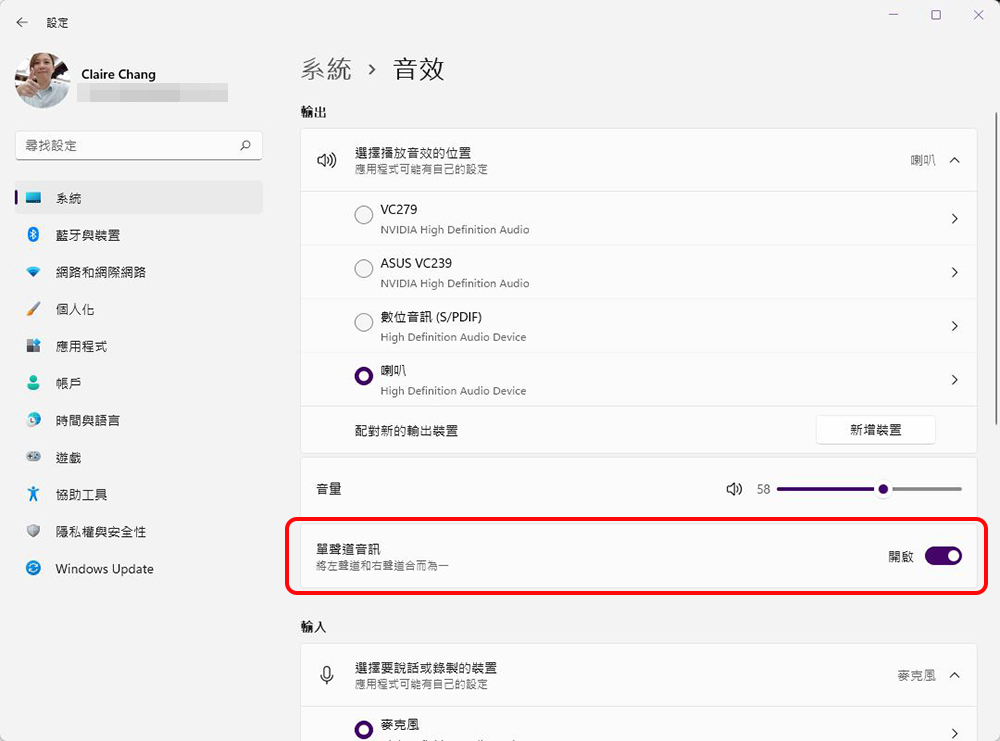Click the 個人化 paintbrush icon
Screen dimensions: 1000x741
33,309
